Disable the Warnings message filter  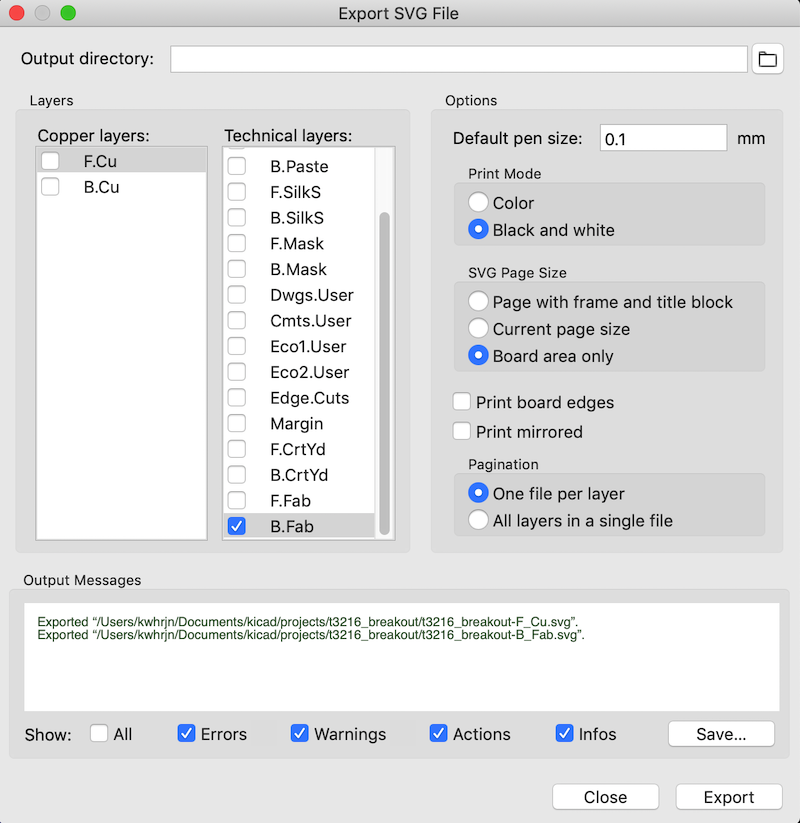pos(299,733)
